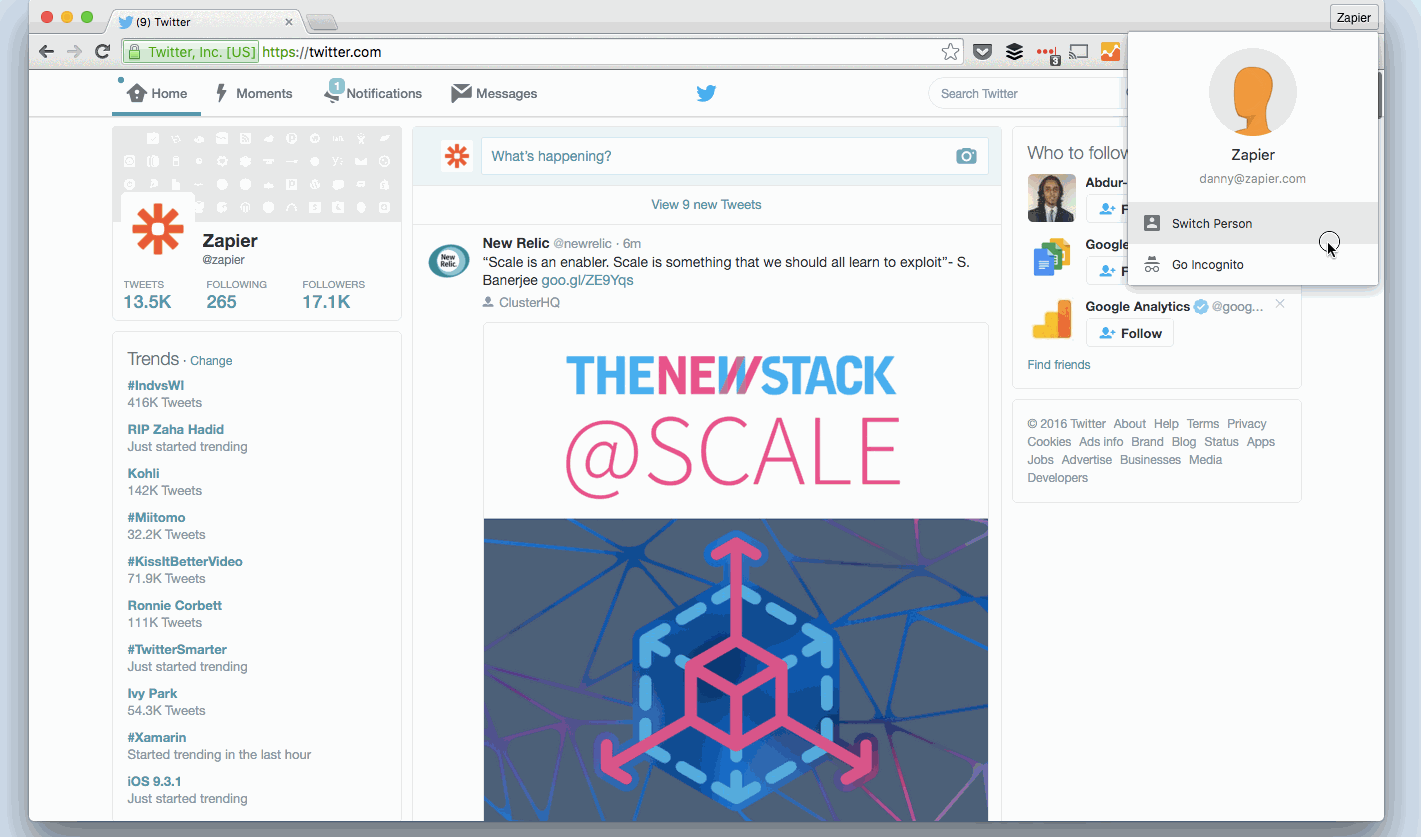Go to Moments tab
Screen dimensions: 1421x837
click(x=254, y=93)
